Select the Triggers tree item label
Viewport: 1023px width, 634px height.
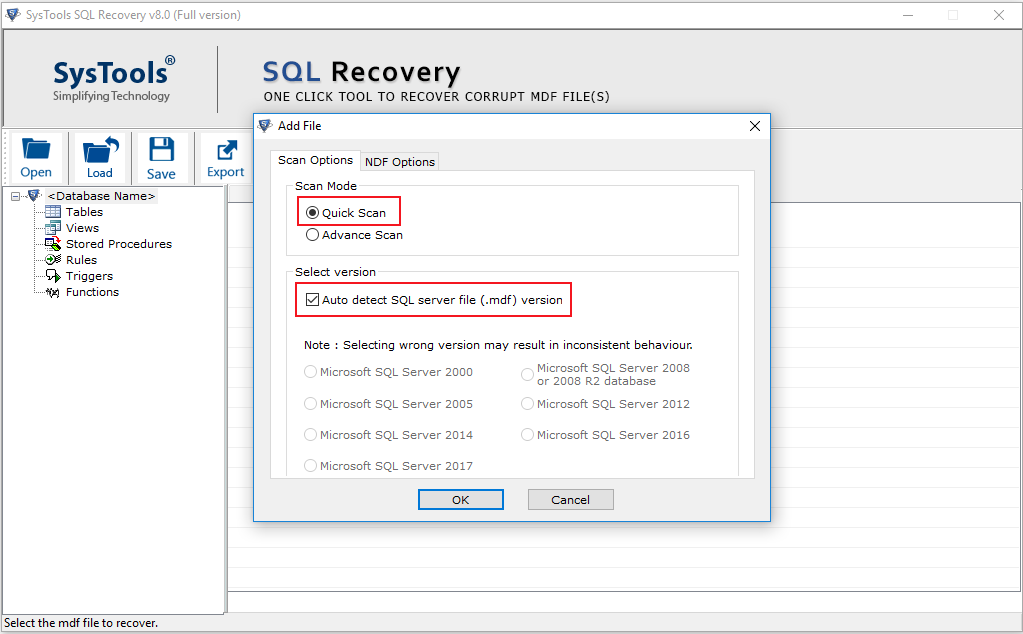89,276
